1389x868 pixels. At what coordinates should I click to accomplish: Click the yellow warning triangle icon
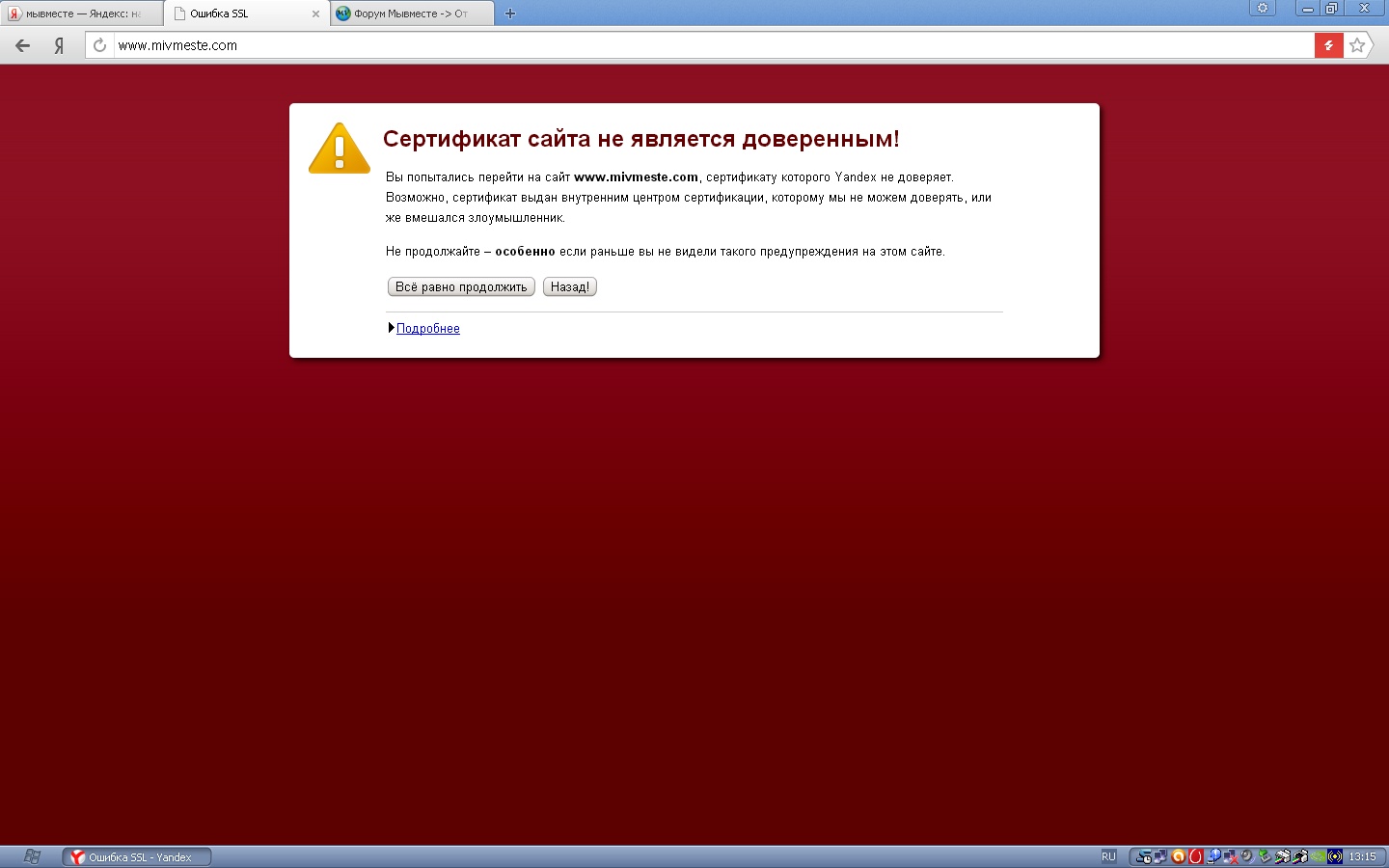pyautogui.click(x=340, y=149)
